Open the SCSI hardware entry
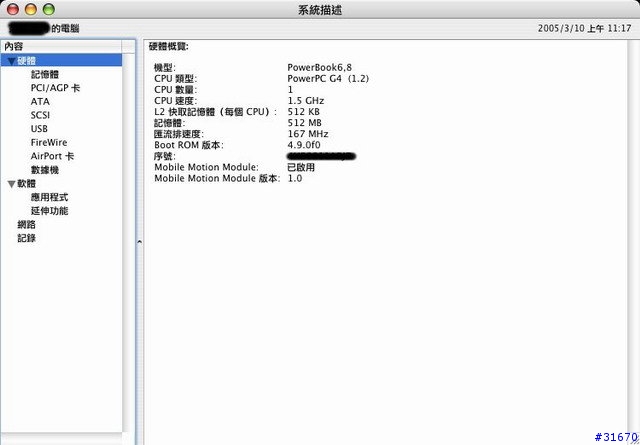Viewport: 640px width, 445px height. tap(40, 115)
